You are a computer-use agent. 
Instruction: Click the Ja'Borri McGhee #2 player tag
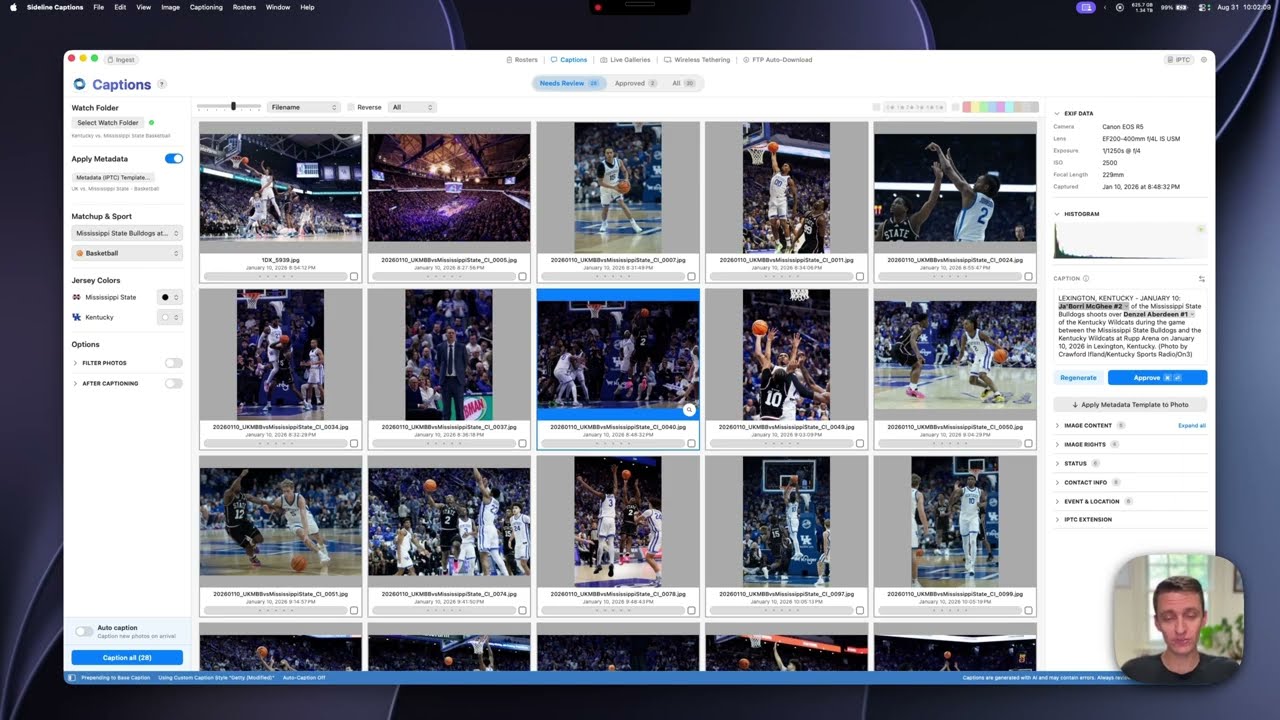point(1093,306)
